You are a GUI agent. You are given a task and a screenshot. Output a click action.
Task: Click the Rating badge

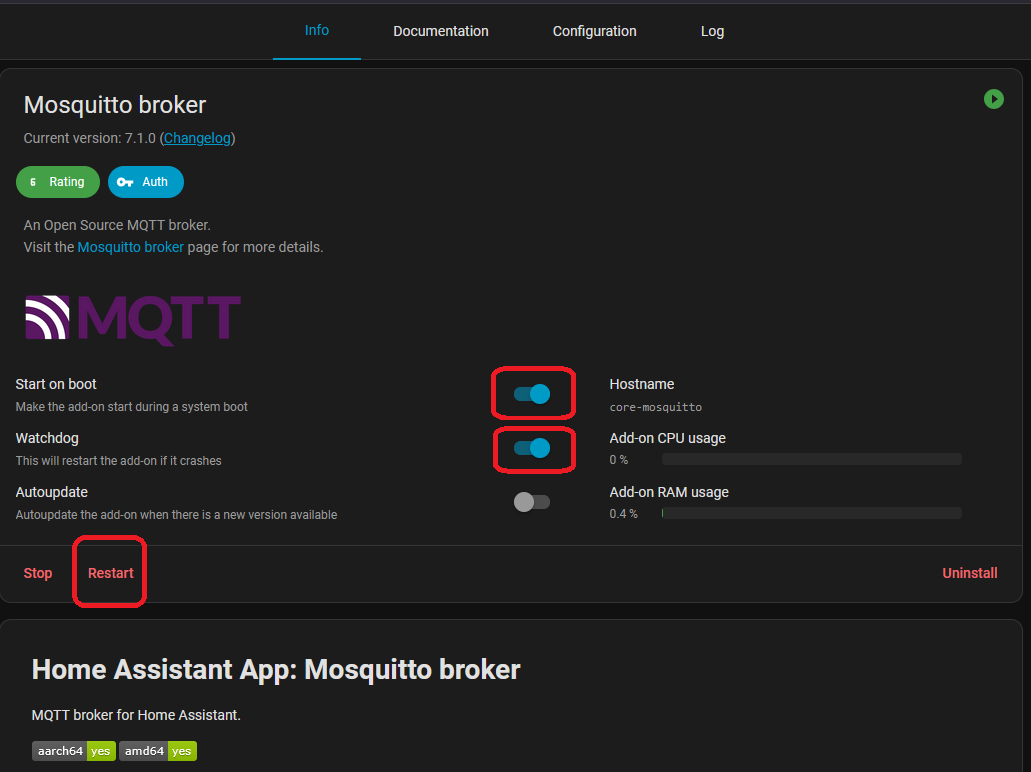click(x=58, y=182)
